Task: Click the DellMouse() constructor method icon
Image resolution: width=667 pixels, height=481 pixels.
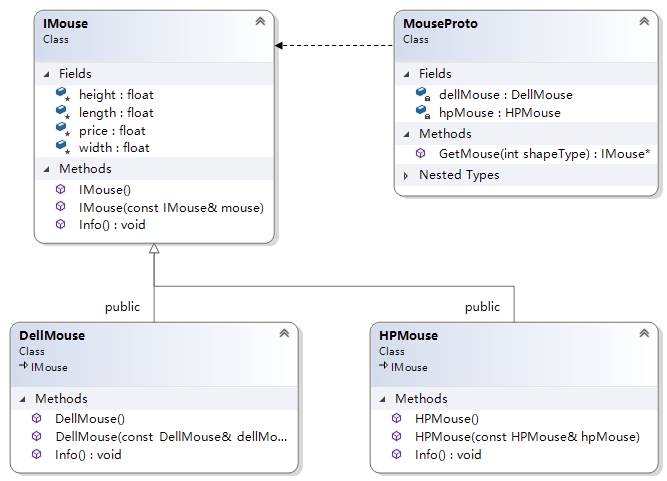Action: pyautogui.click(x=37, y=418)
